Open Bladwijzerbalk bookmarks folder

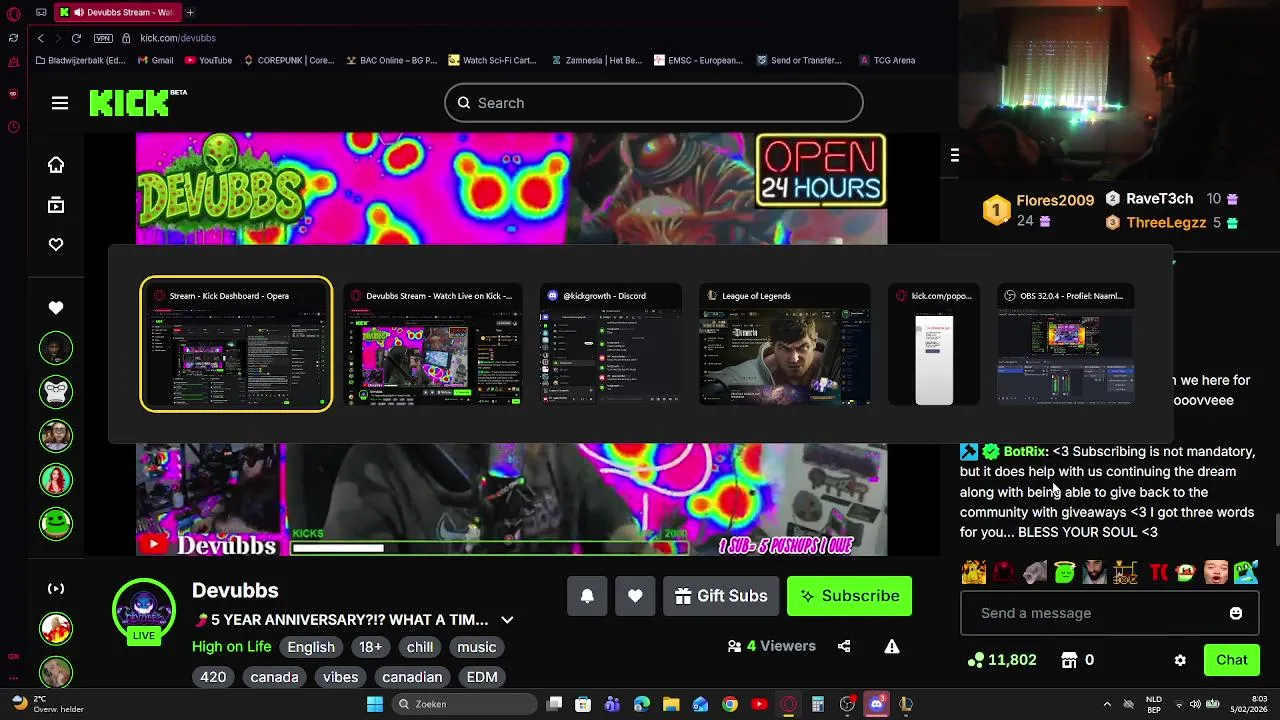[x=80, y=60]
